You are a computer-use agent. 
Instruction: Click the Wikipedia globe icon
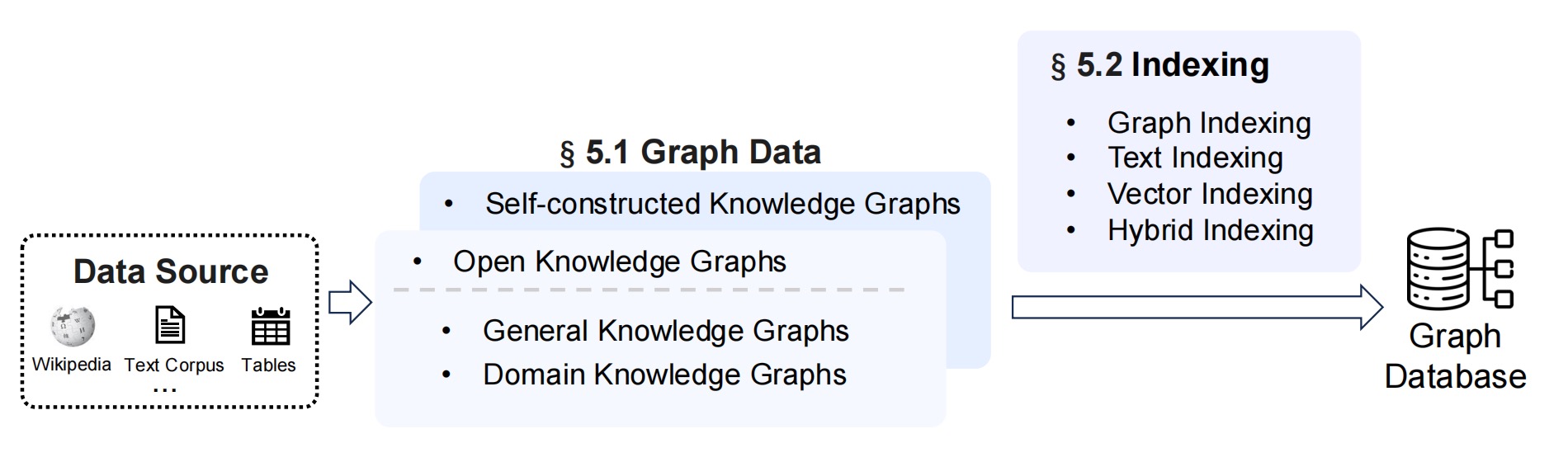tap(73, 327)
